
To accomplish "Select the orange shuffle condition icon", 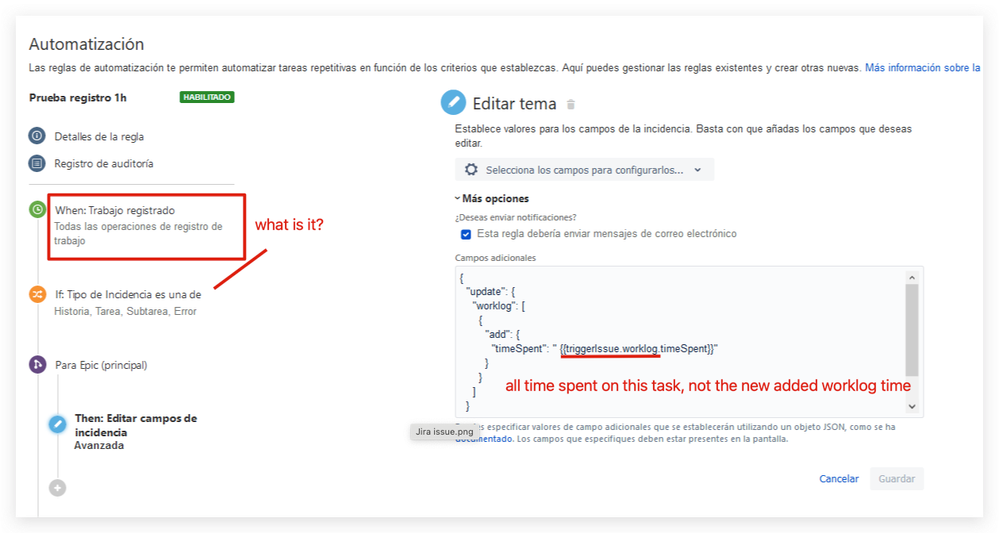I will coord(38,294).
